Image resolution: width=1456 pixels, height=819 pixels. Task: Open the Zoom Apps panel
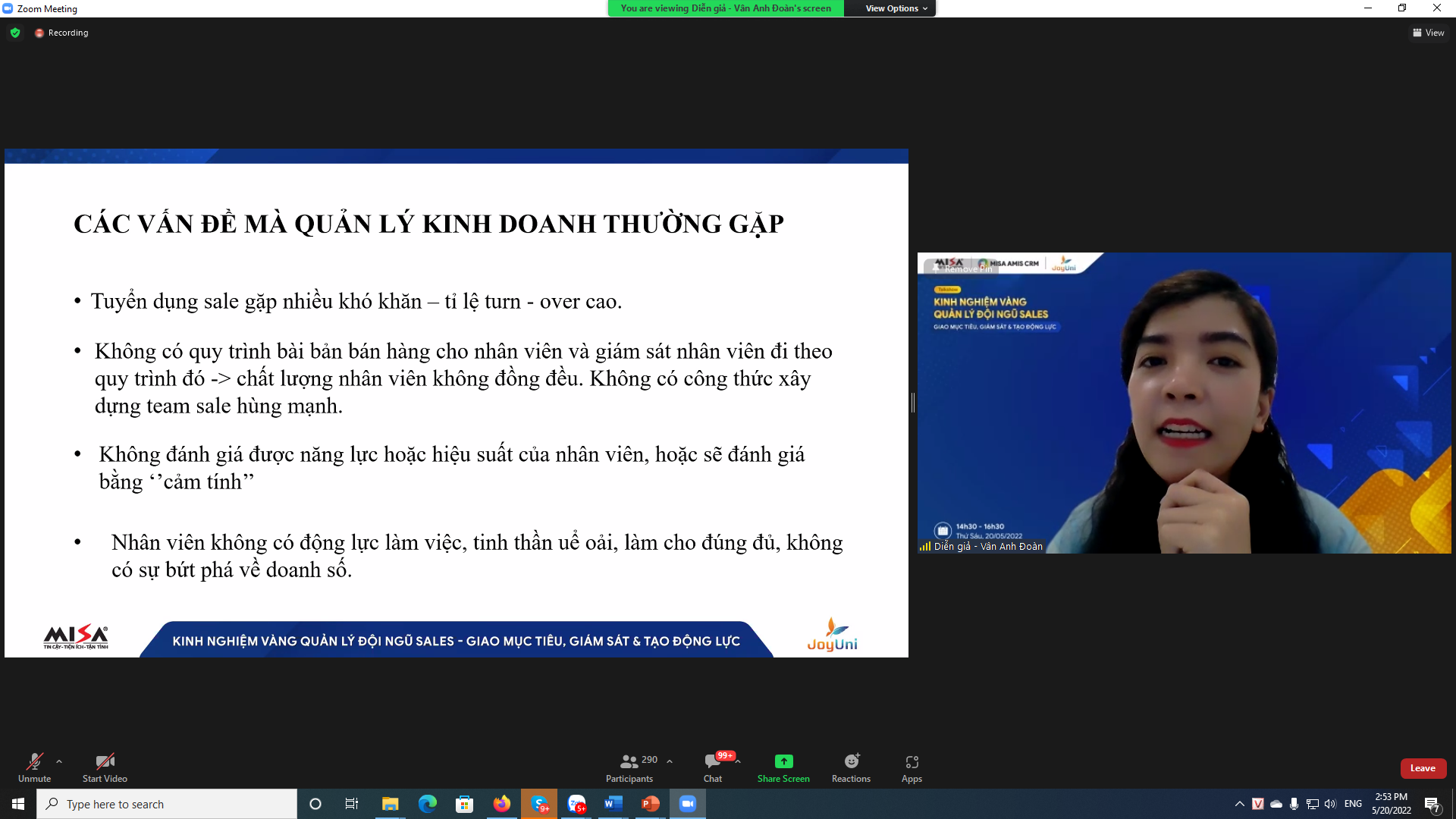[912, 761]
